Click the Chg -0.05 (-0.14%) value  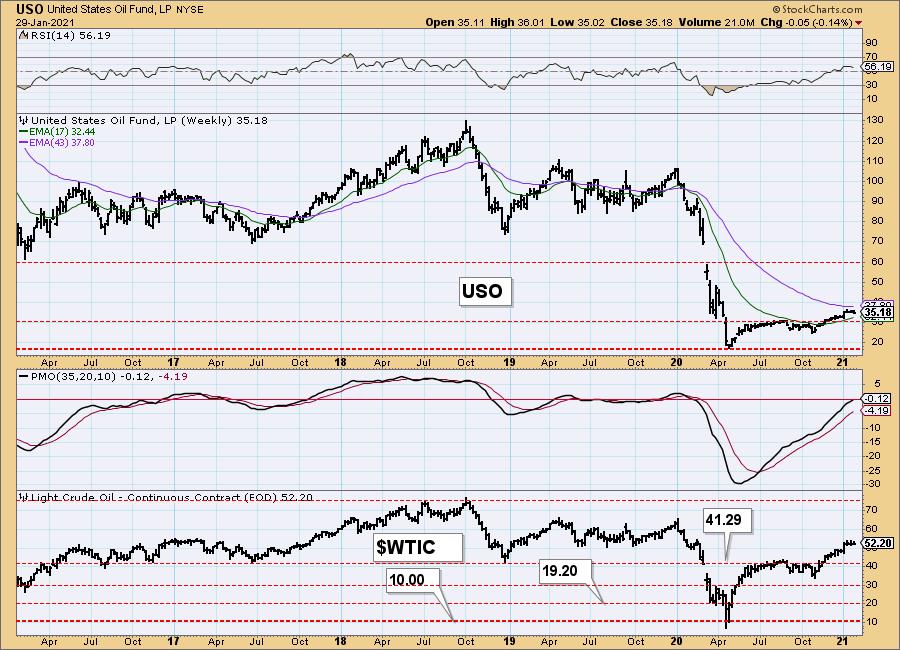806,22
